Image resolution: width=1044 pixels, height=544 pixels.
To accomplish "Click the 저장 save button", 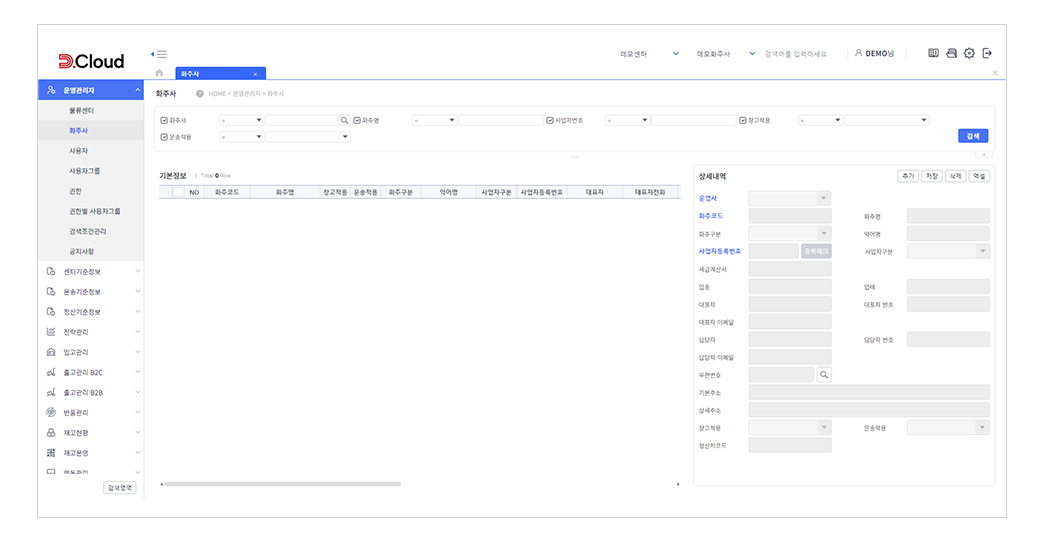I will click(931, 176).
